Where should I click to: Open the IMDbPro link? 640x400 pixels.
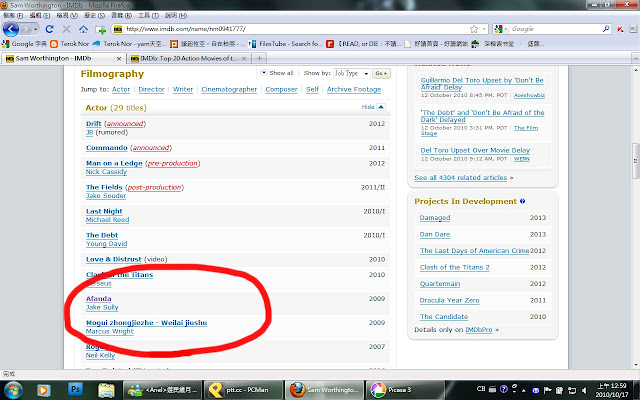click(x=478, y=330)
